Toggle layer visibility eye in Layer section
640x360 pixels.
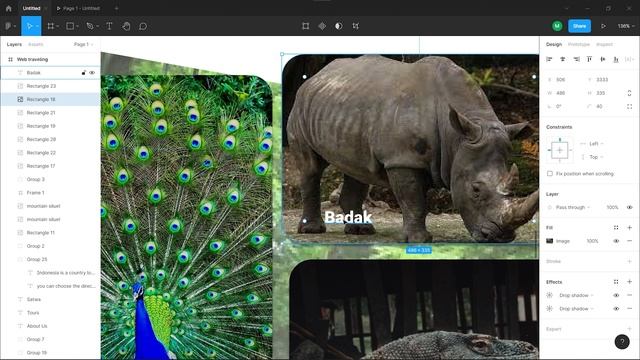629,207
